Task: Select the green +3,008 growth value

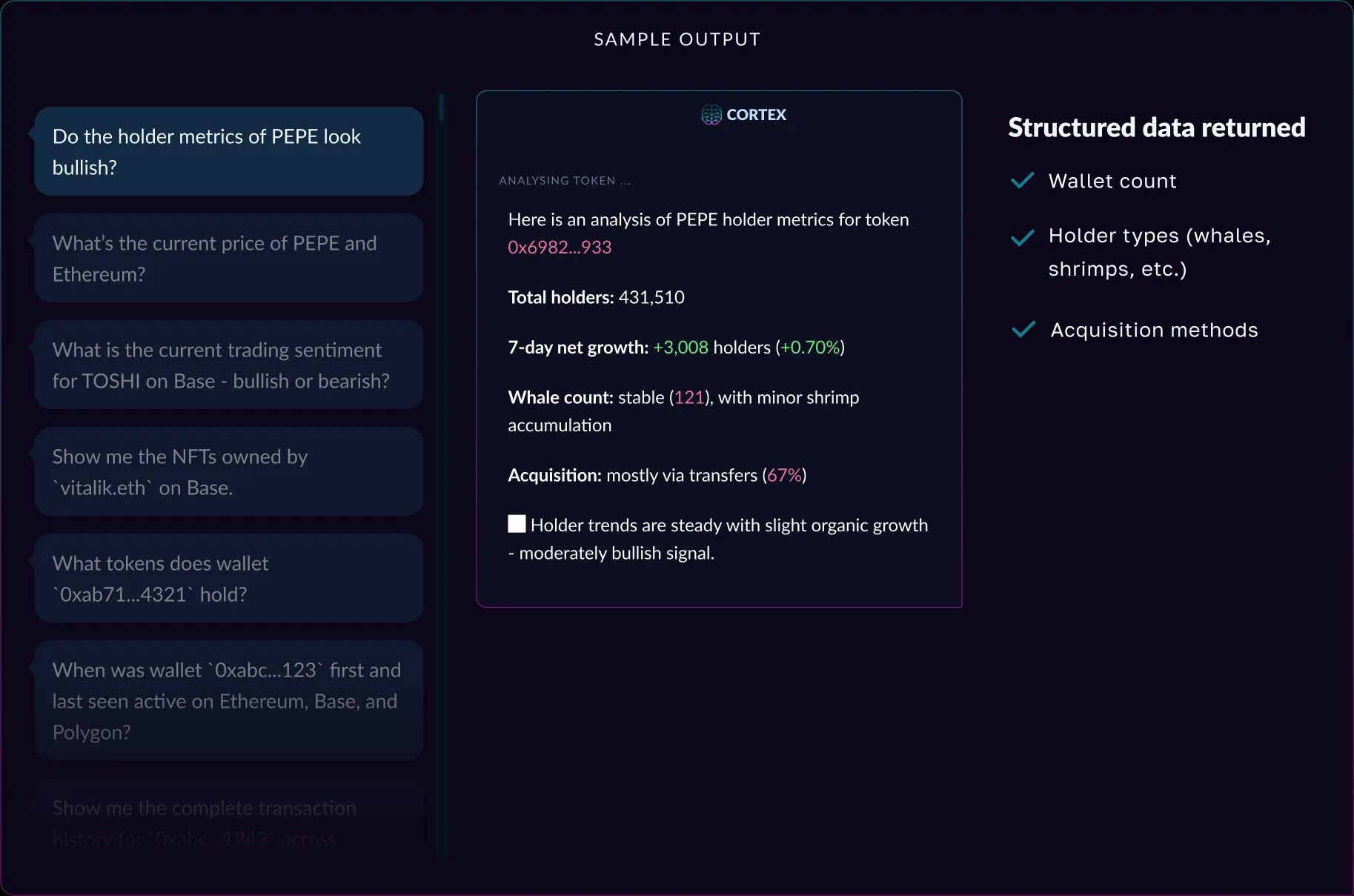Action: click(680, 346)
